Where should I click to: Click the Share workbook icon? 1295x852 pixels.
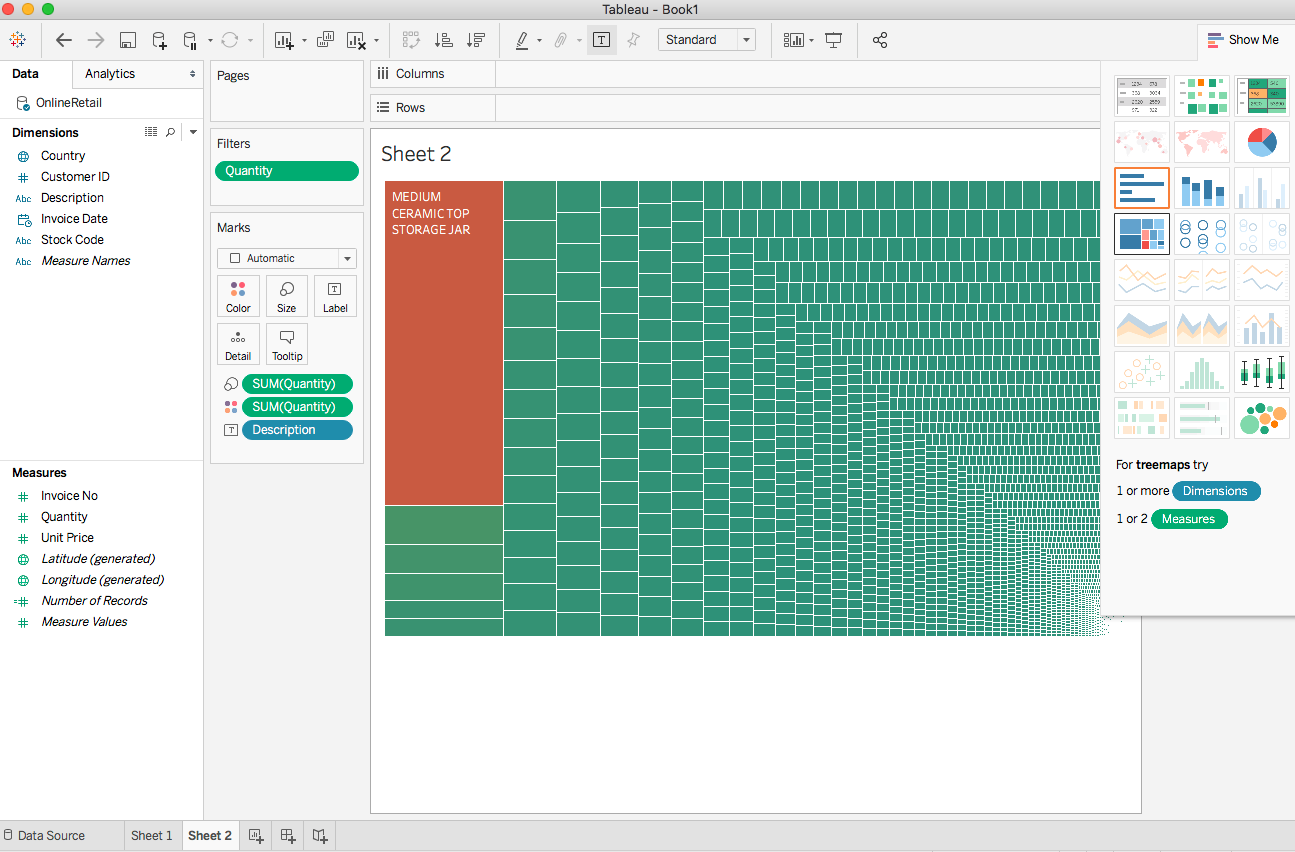coord(880,40)
